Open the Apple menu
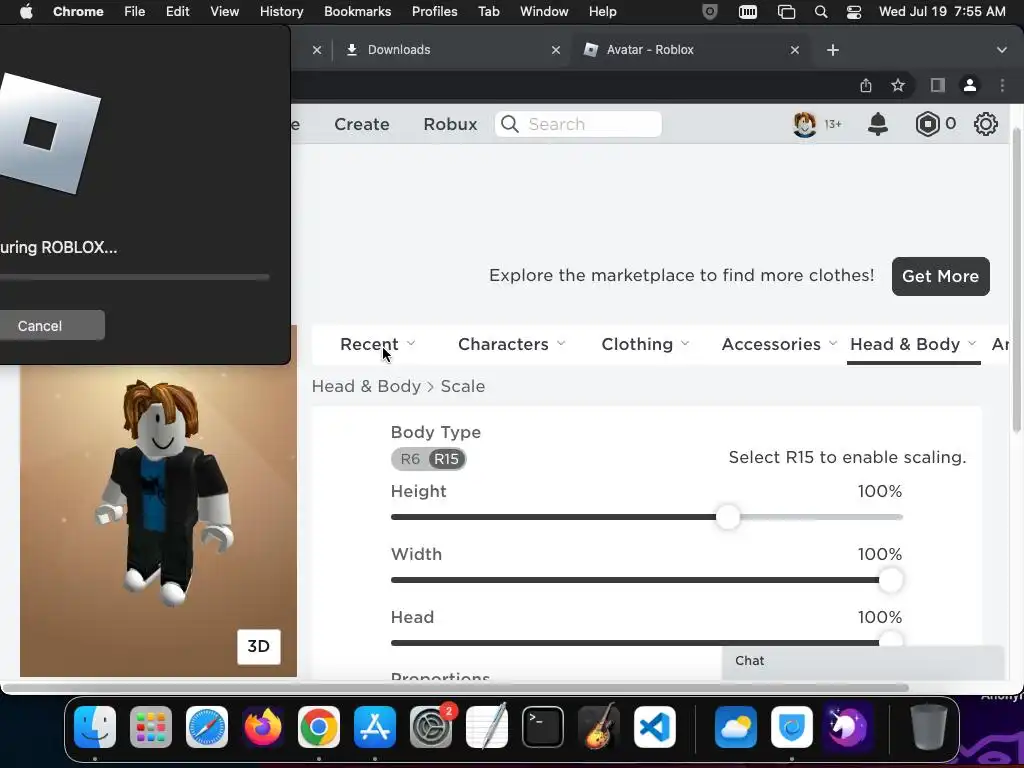The image size is (1024, 768). pos(26,11)
